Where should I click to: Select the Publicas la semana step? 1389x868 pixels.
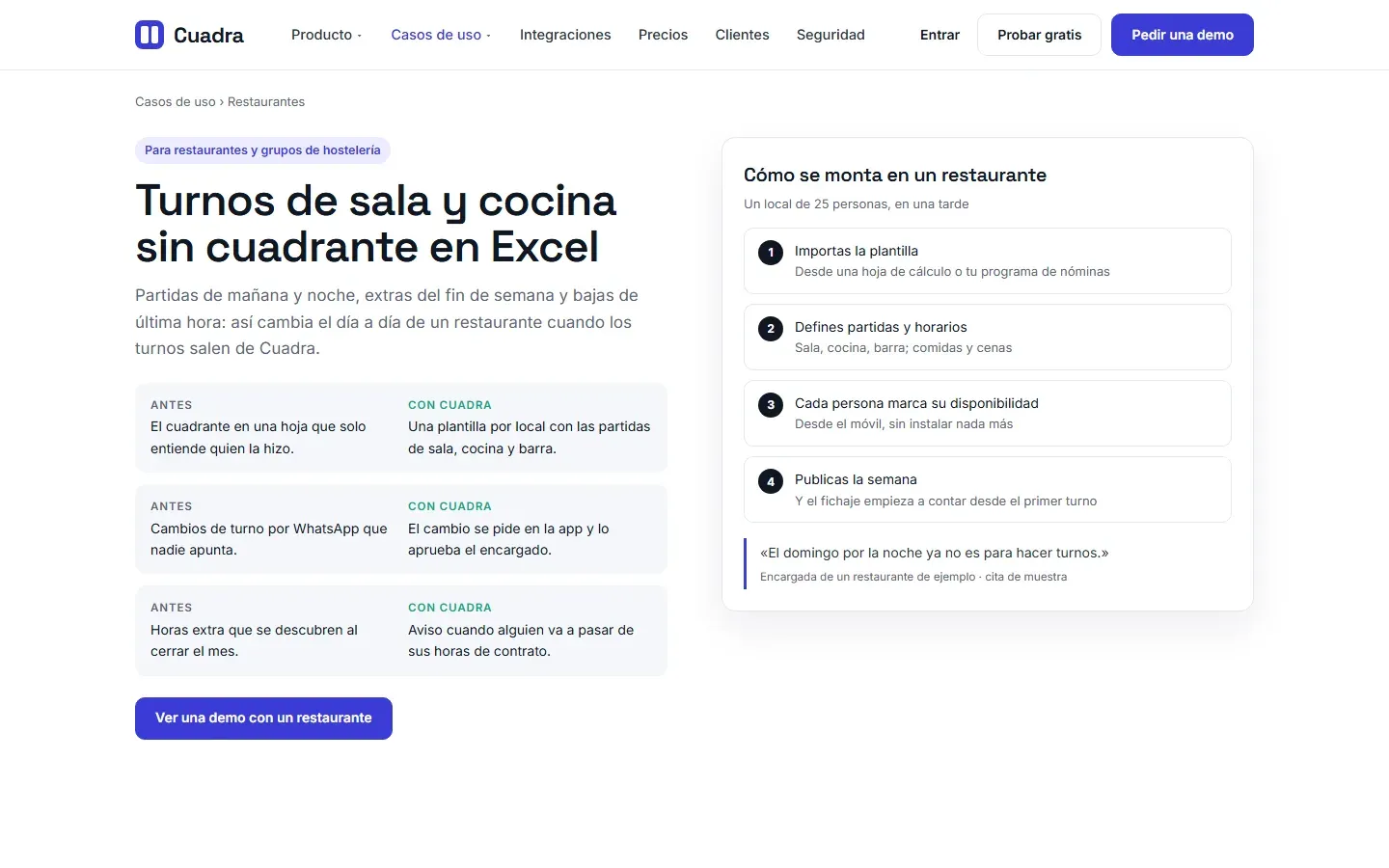(x=988, y=489)
